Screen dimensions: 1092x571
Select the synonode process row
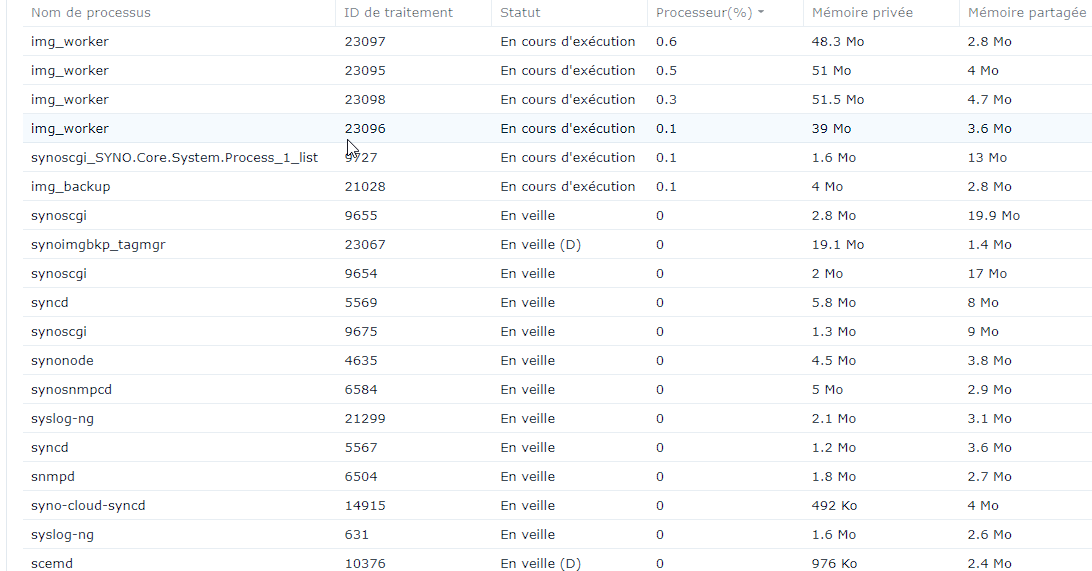557,361
